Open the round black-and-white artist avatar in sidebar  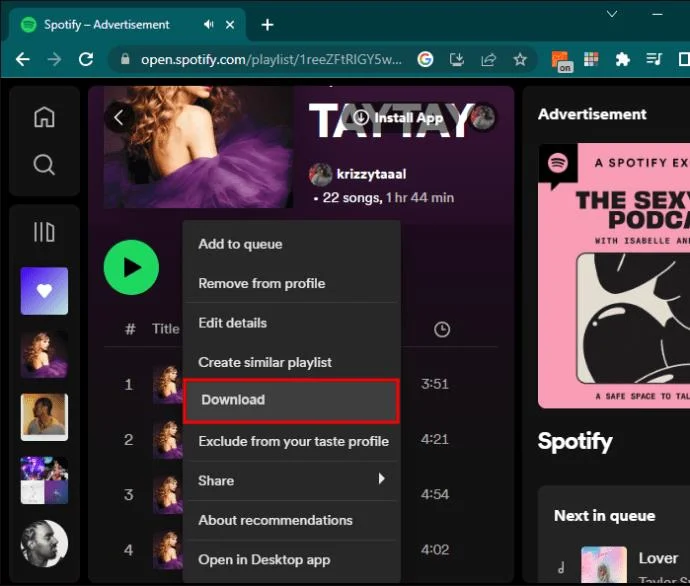tap(44, 543)
